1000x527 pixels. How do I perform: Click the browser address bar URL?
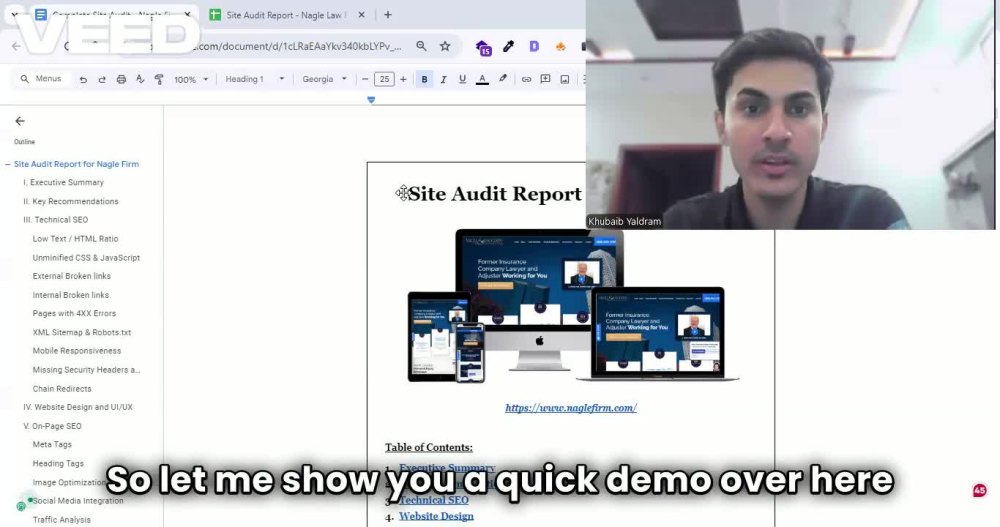(x=300, y=46)
